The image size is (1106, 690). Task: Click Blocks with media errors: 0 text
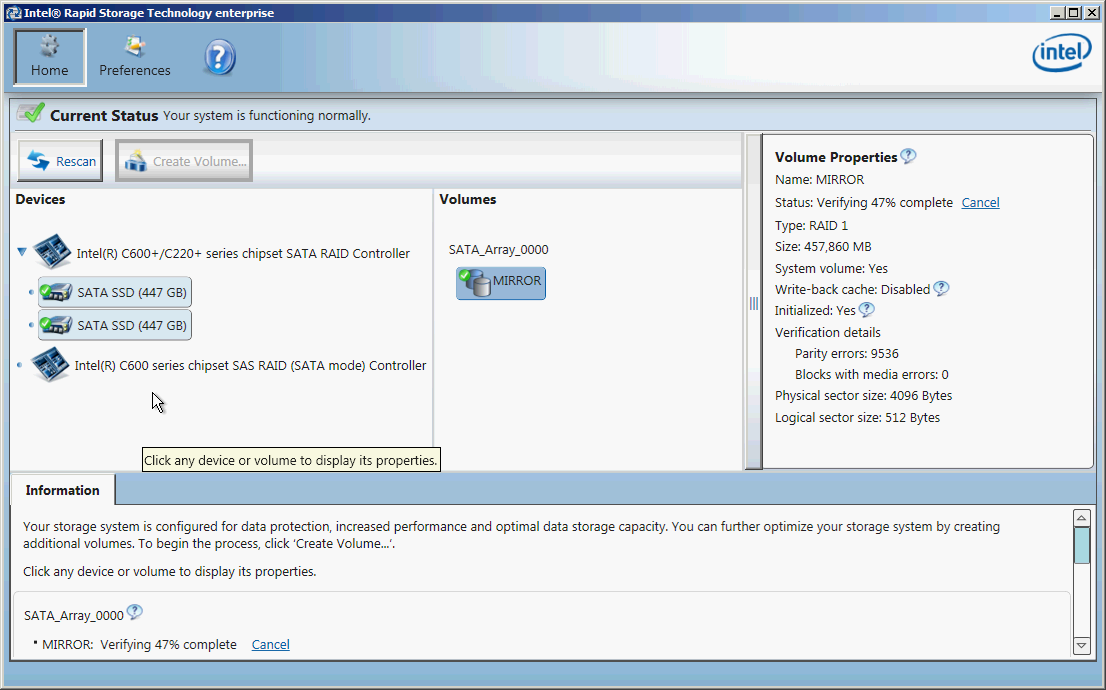tap(872, 375)
